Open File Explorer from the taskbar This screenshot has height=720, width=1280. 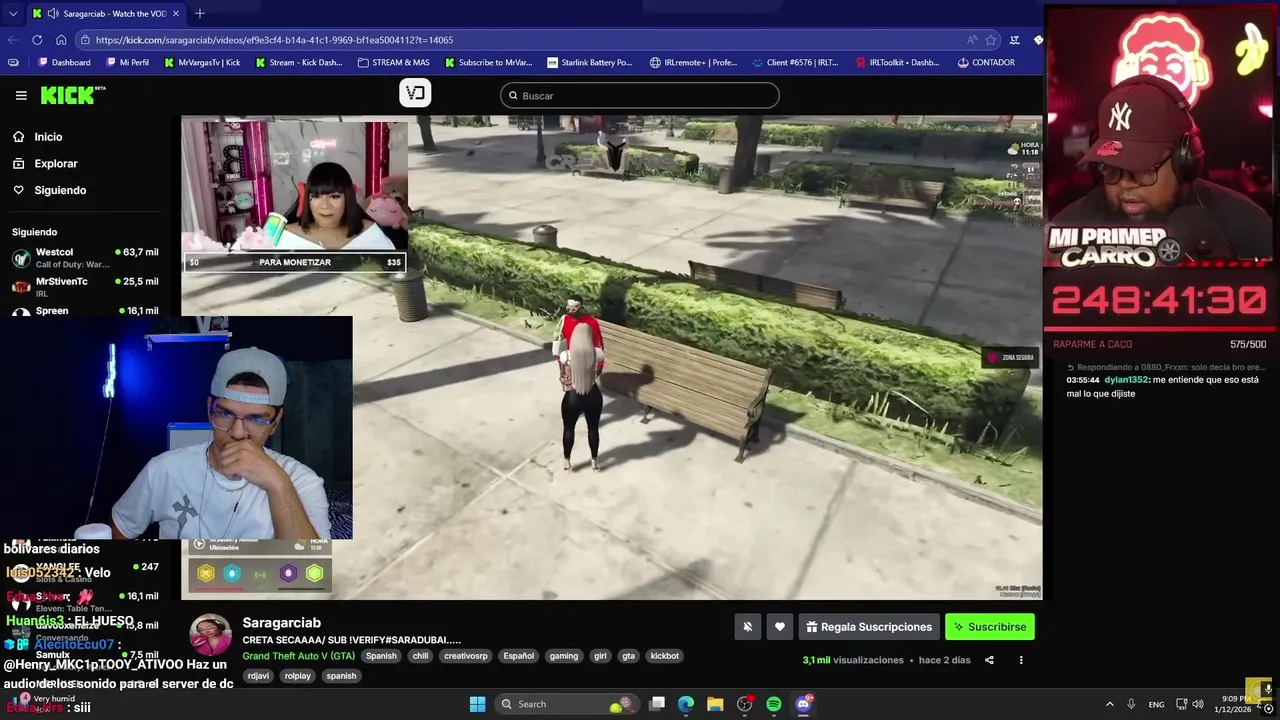click(x=715, y=704)
